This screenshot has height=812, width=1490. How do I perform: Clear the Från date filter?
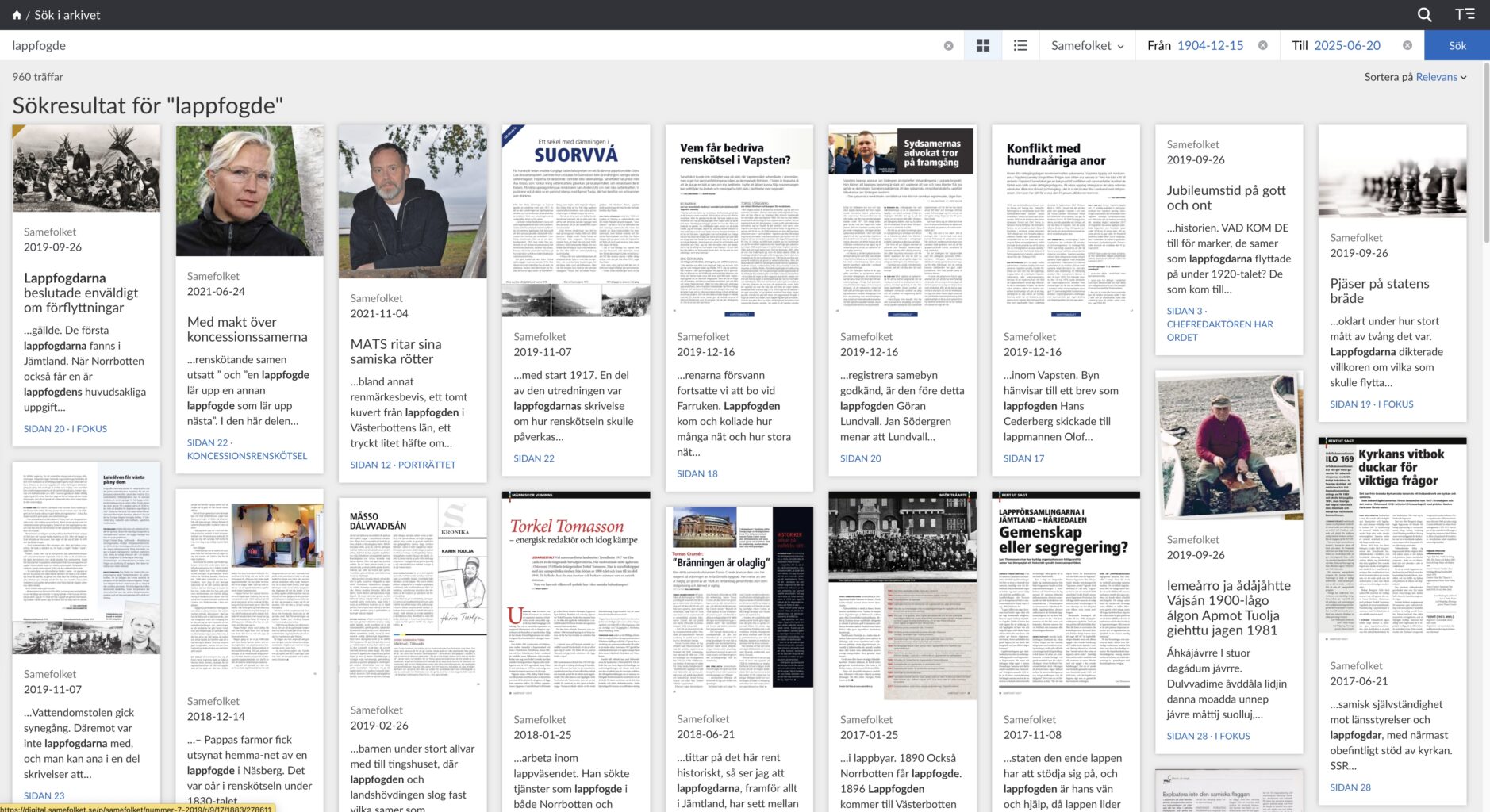click(1262, 46)
